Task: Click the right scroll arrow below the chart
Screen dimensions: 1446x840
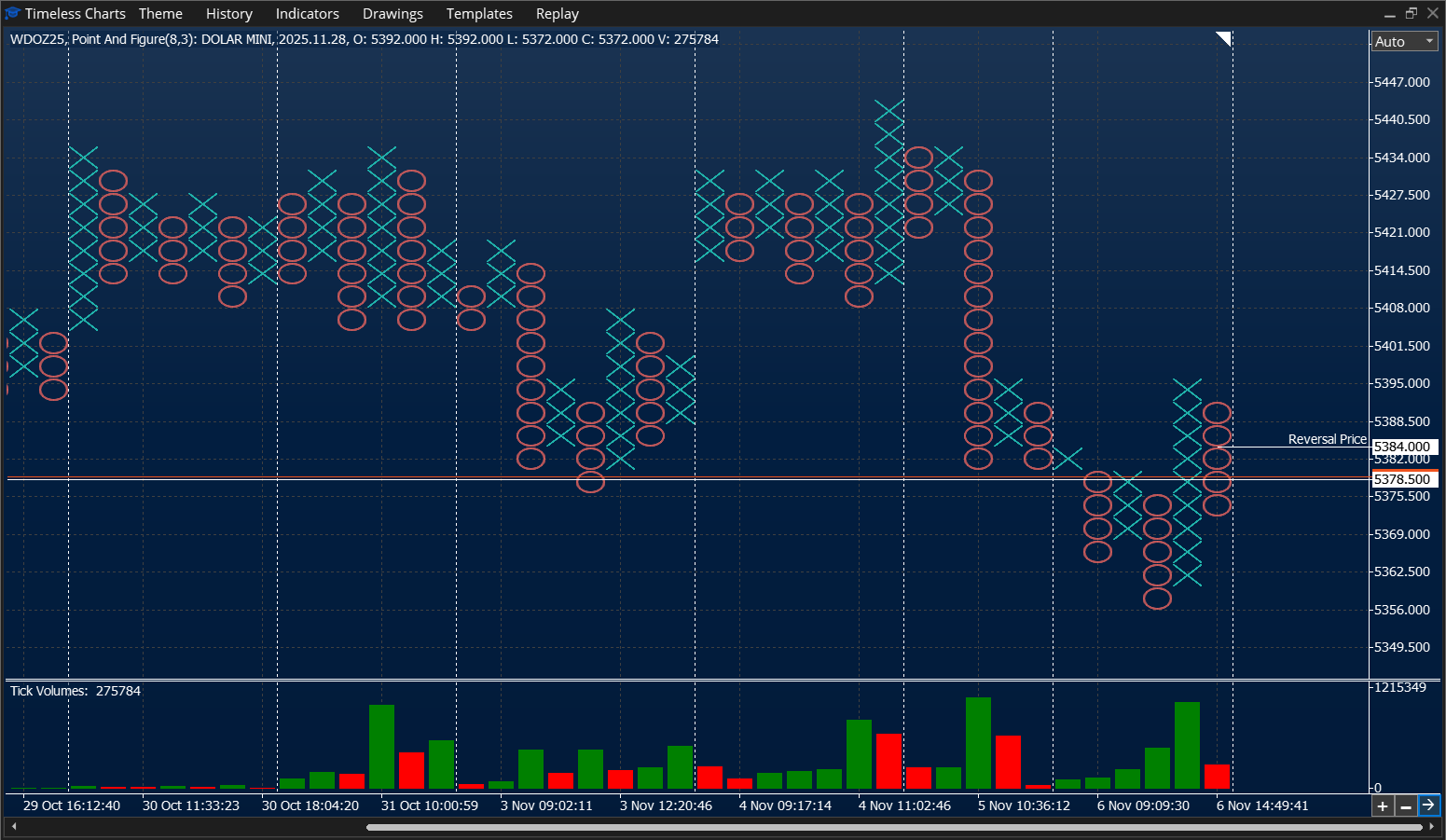Action: point(1433,826)
